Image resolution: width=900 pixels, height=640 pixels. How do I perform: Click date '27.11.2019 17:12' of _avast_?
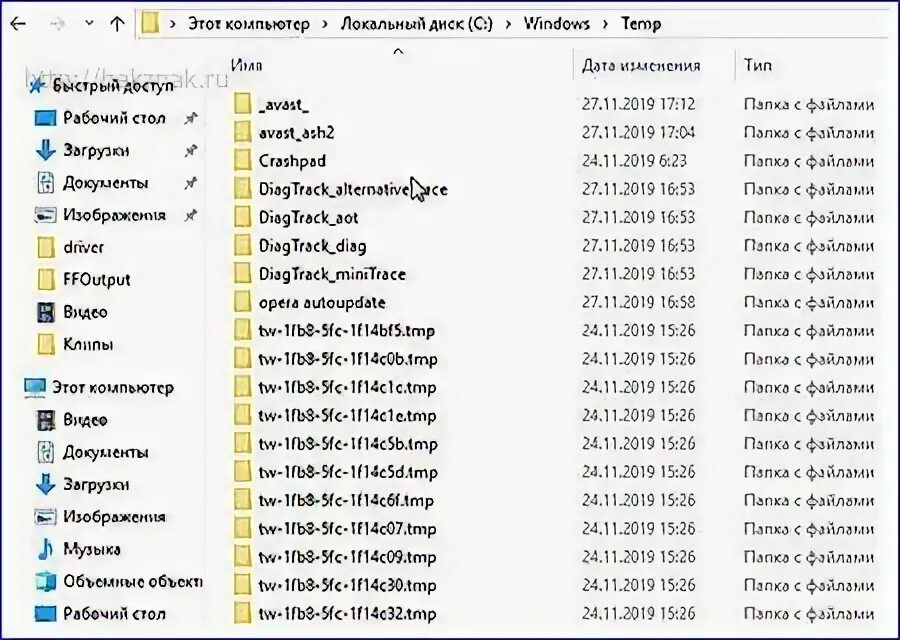click(638, 104)
